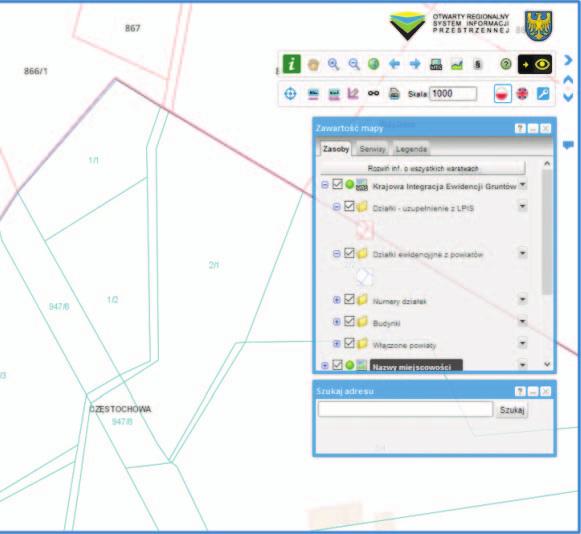Viewport: 581px width, 534px height.
Task: Collapse Krajowa Integracja Ewidencji Gruntów tree node
Action: [325, 185]
